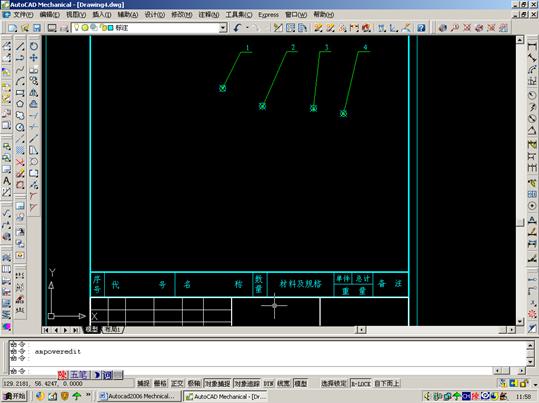Viewport: 539px width, 403px height.
Task: Open the 工具集 menu
Action: click(x=239, y=15)
